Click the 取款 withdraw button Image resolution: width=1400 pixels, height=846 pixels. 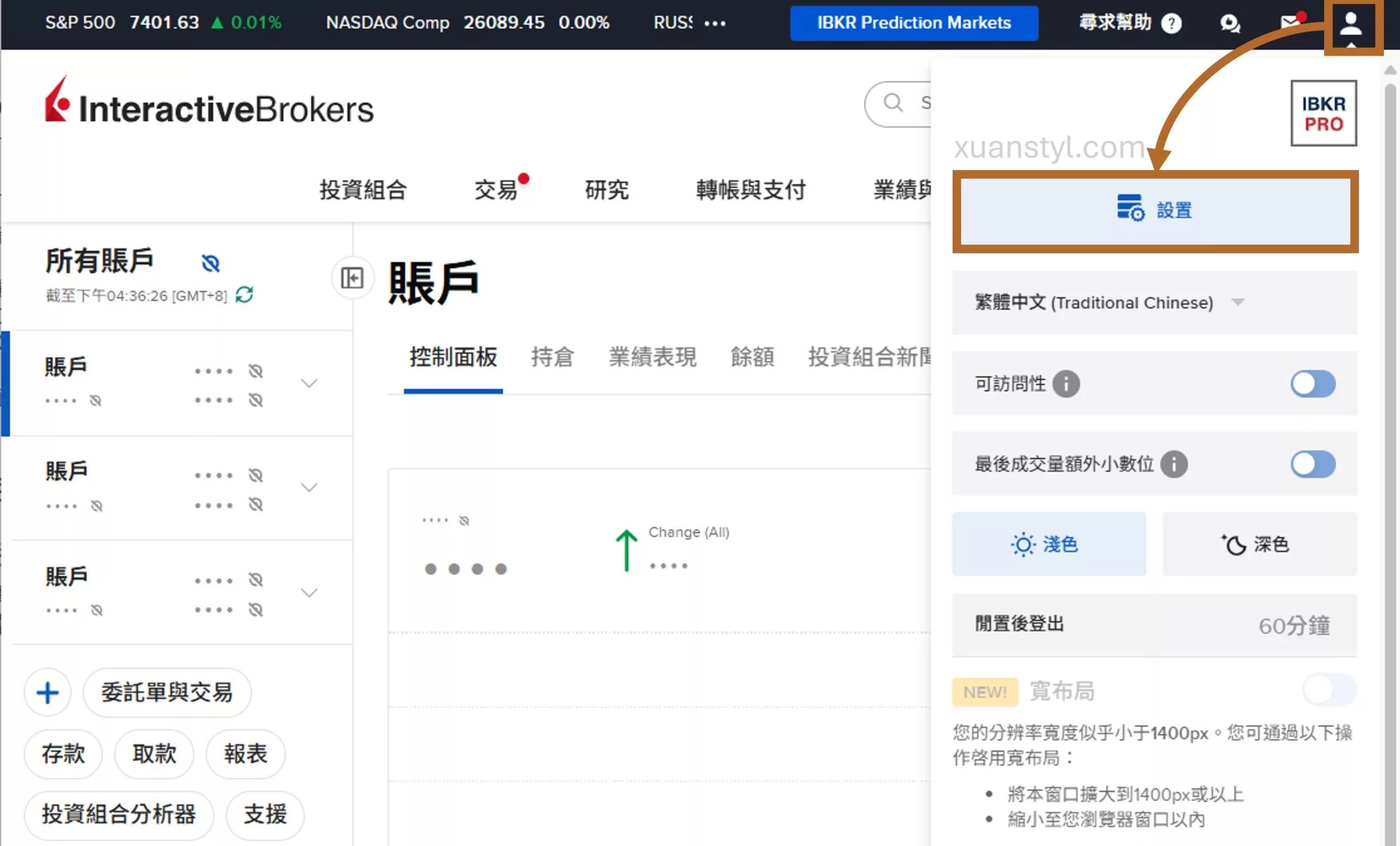tap(155, 754)
